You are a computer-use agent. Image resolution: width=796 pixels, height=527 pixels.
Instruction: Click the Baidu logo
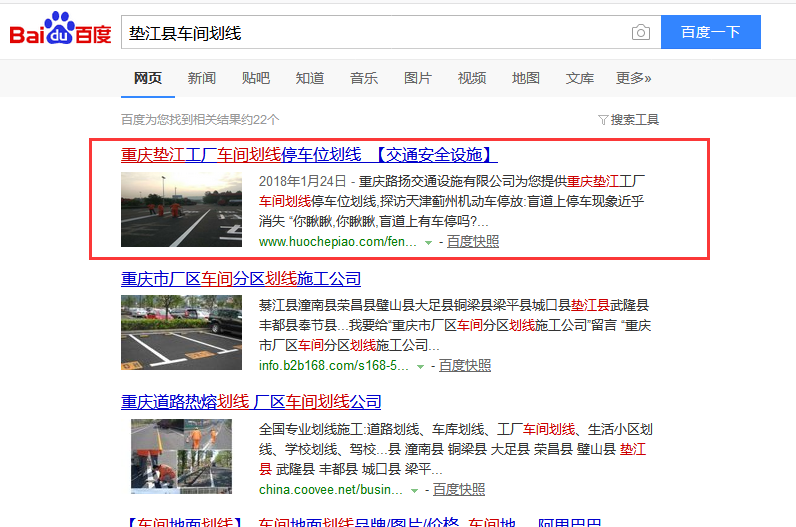tap(60, 28)
